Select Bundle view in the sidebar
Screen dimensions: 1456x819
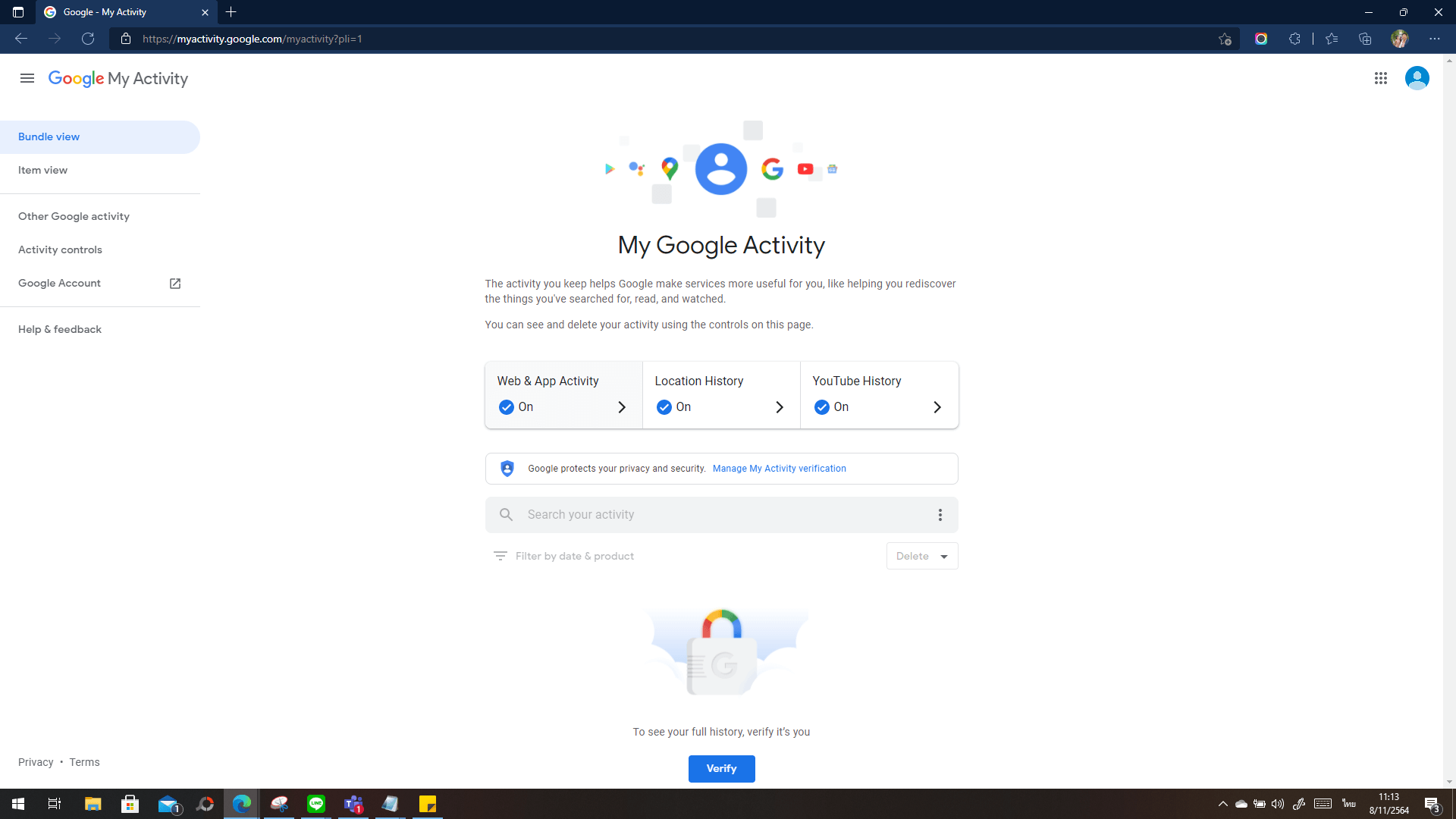[100, 137]
